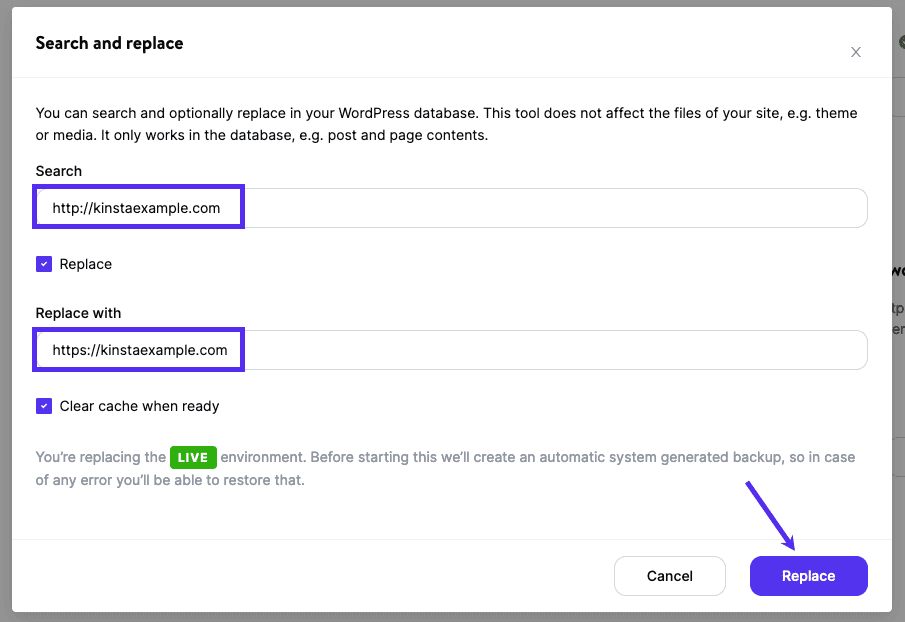Focus the Replace with input field
Screen dimensions: 905x622
550,350
